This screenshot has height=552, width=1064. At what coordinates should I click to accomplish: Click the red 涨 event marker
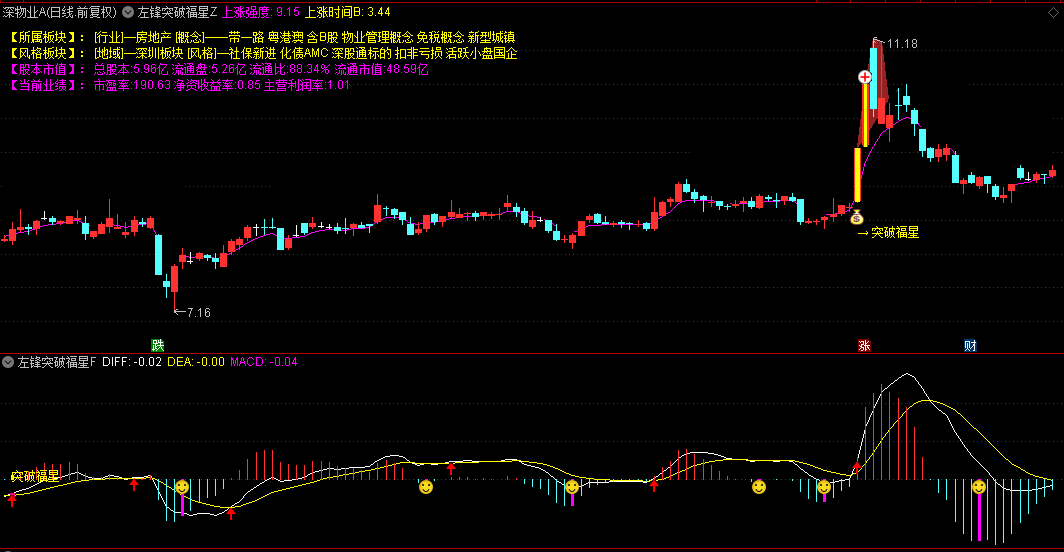[x=864, y=346]
